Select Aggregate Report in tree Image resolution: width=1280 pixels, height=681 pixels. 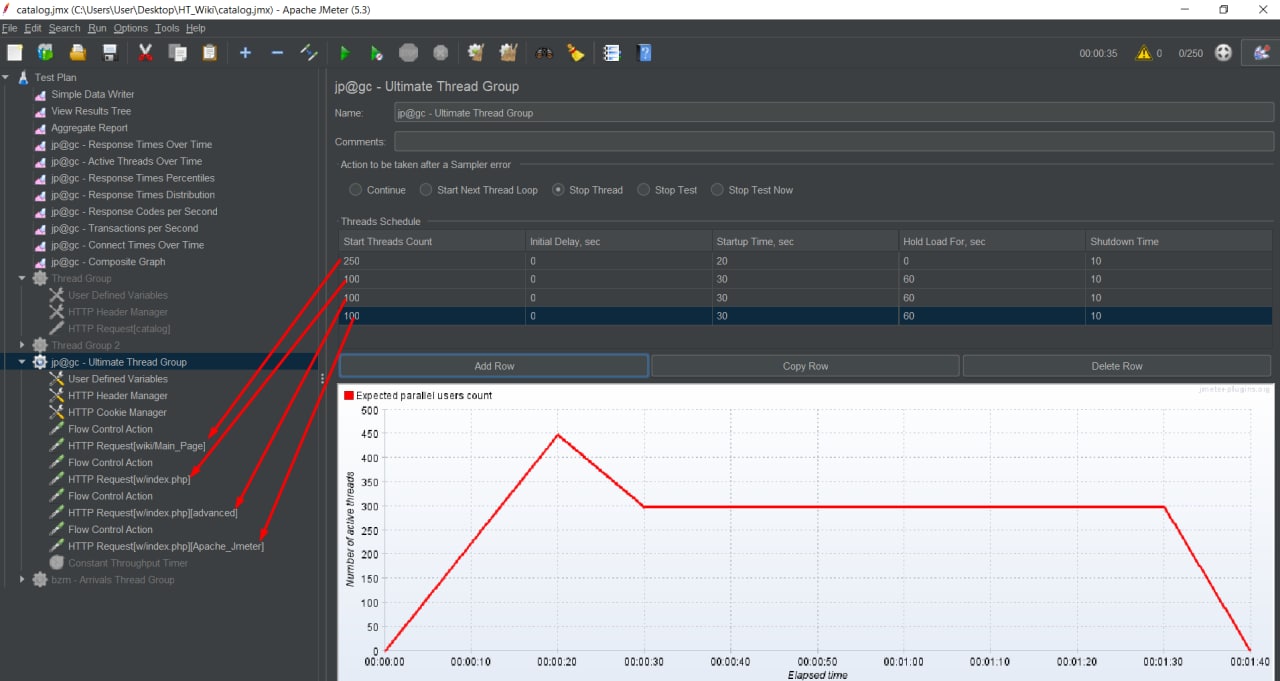[x=90, y=128]
